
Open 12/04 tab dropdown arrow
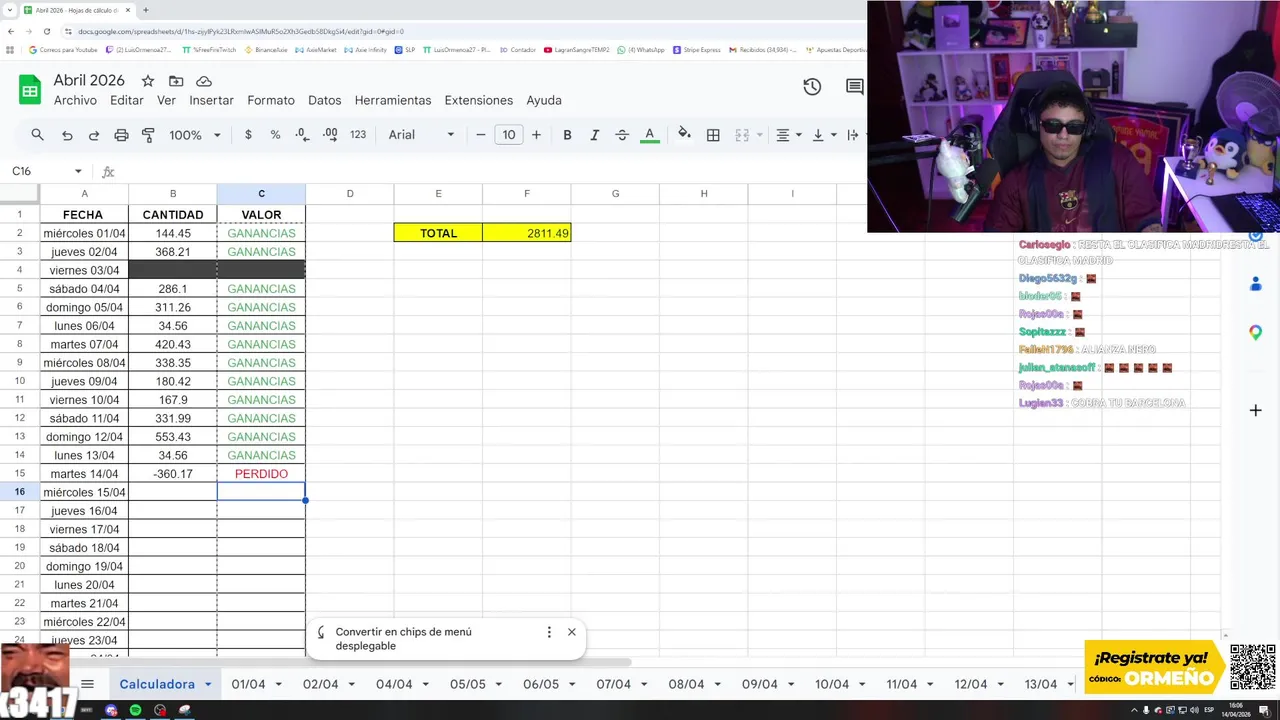pyautogui.click(x=1002, y=684)
